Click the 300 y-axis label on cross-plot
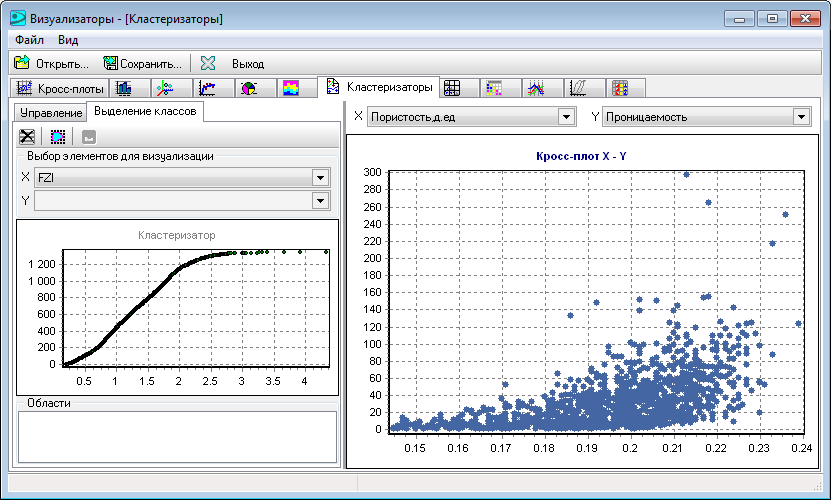The width and height of the screenshot is (831, 500). [372, 172]
